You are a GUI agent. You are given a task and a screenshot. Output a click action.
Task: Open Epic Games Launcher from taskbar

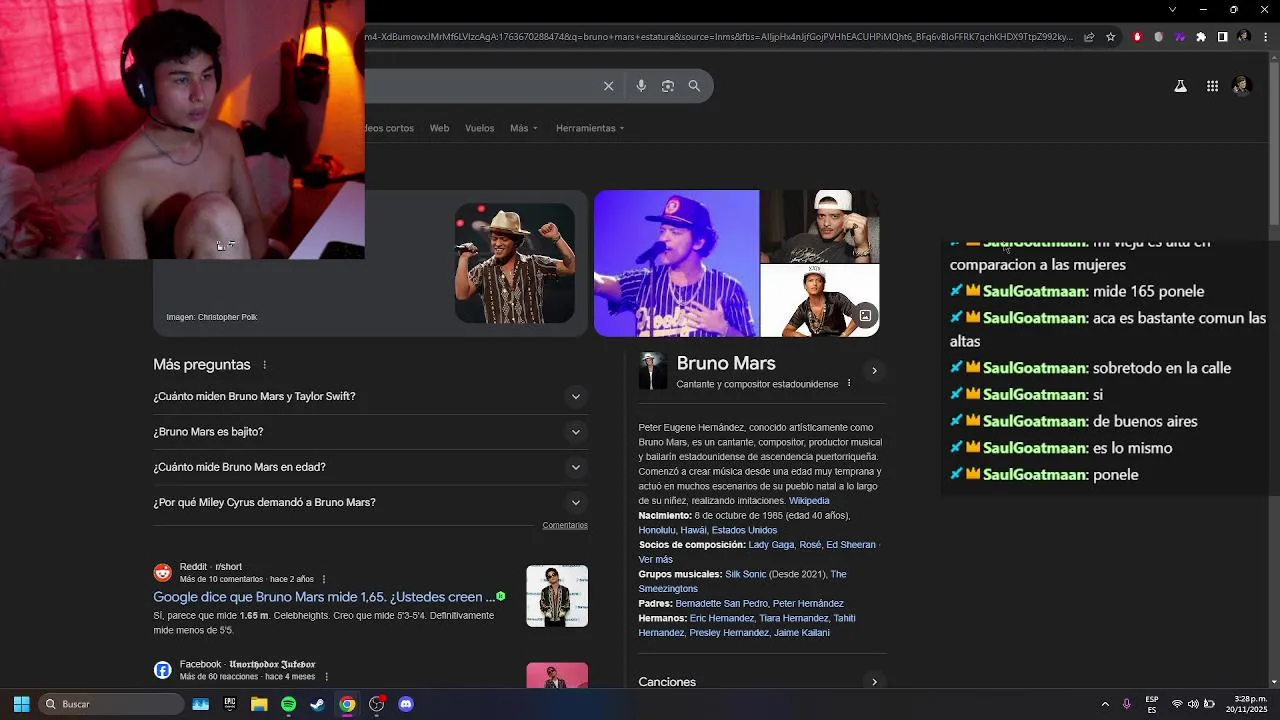click(x=229, y=704)
